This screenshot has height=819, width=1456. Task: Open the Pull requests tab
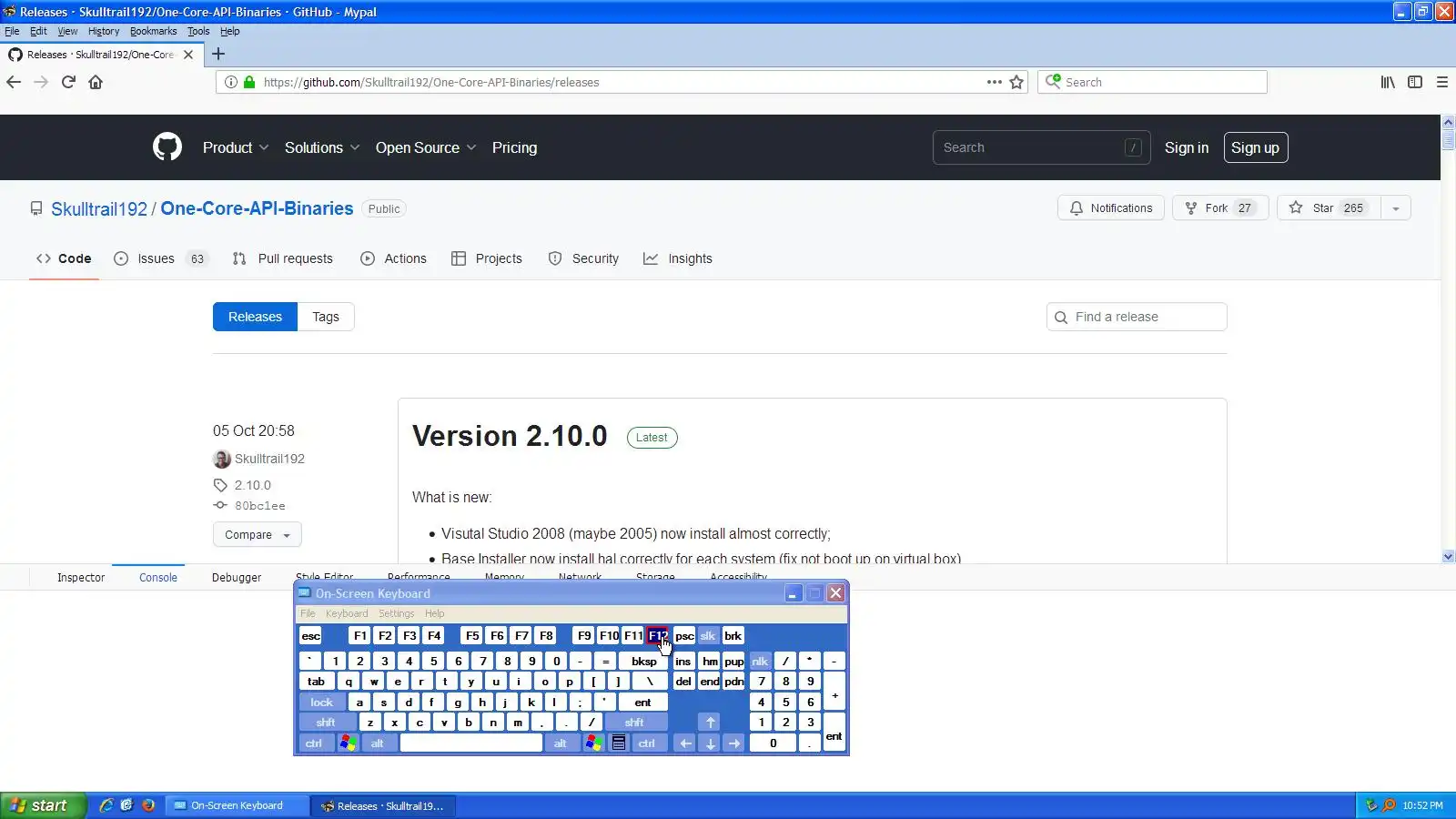coord(282,258)
